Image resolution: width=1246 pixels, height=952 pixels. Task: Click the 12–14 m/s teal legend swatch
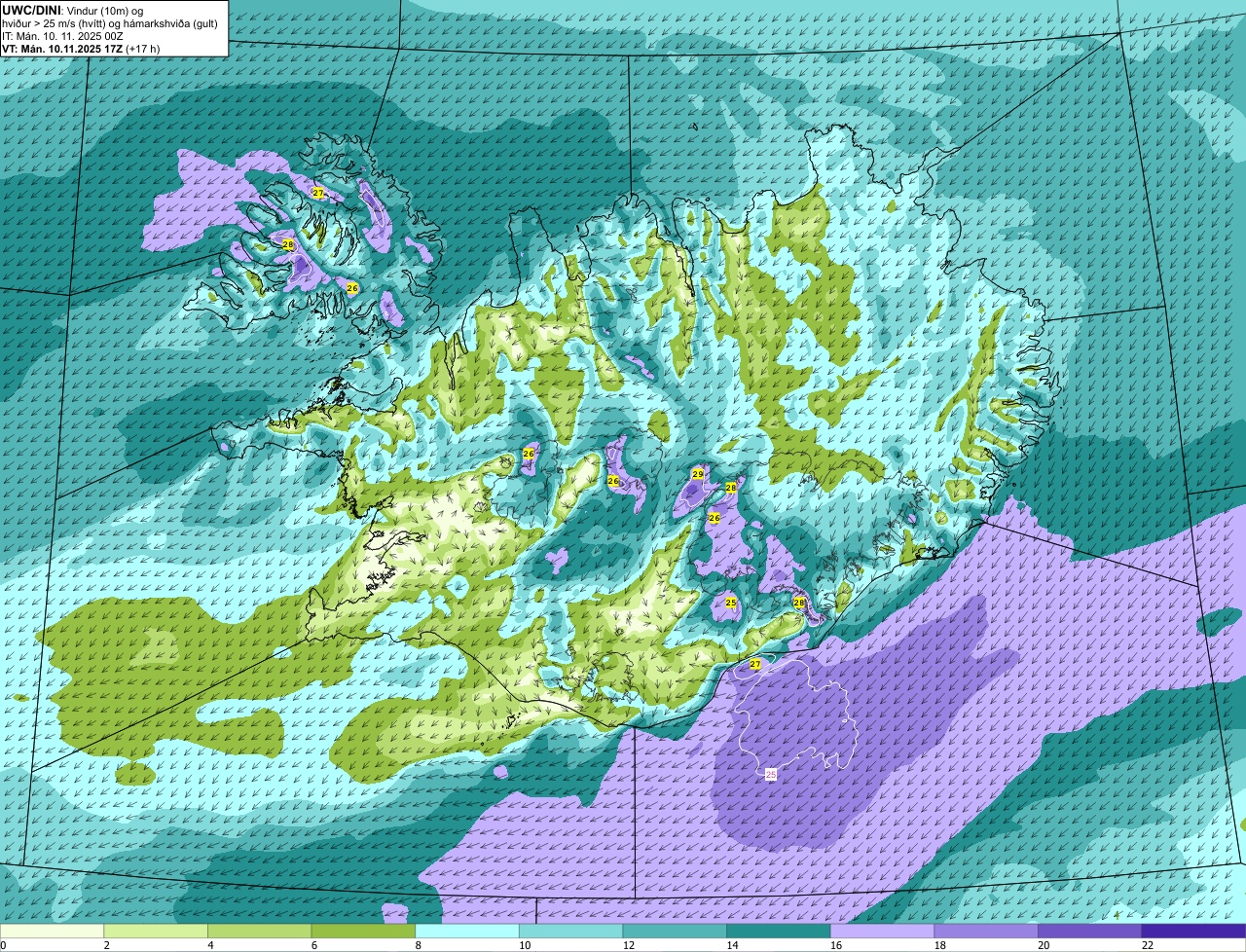click(x=675, y=931)
